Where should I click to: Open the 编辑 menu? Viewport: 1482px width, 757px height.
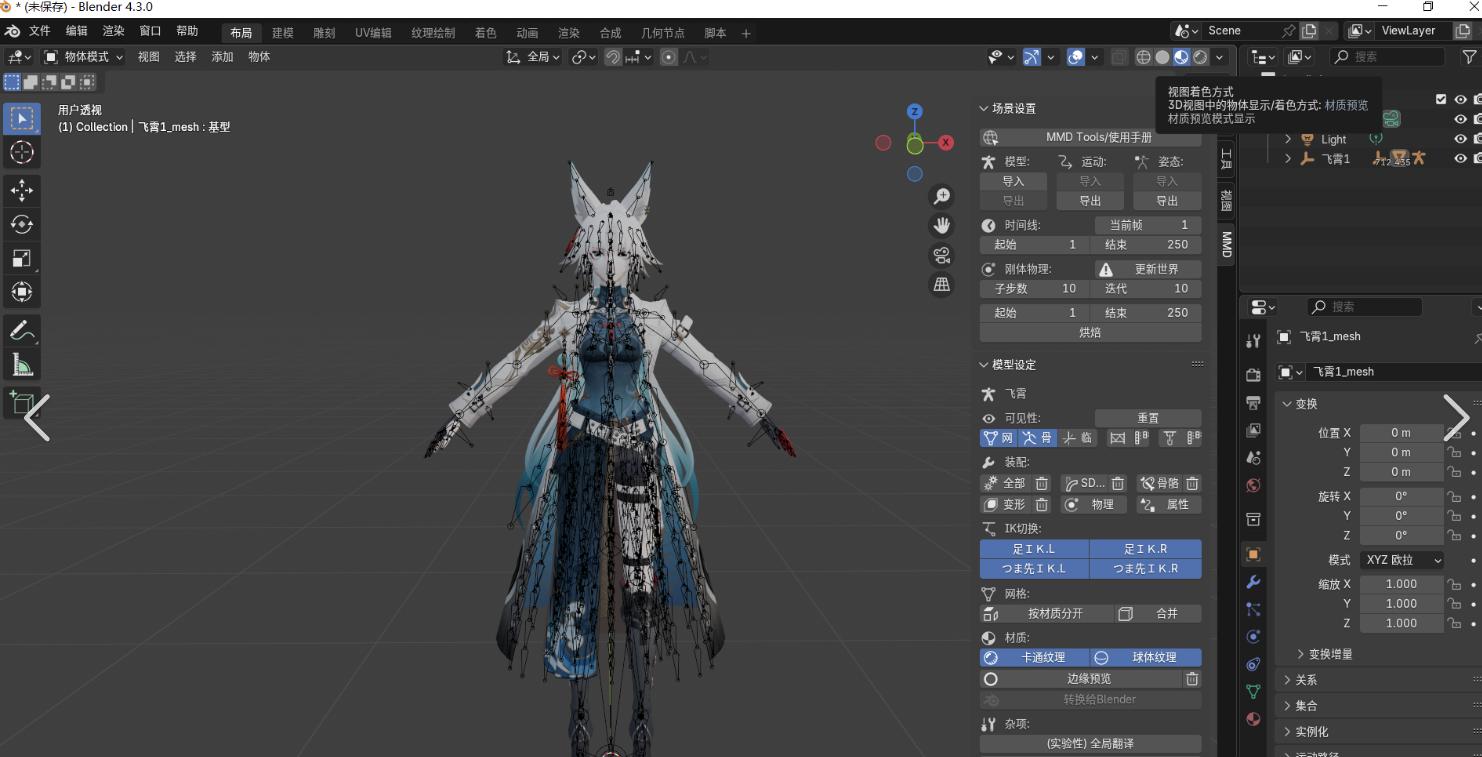point(76,31)
